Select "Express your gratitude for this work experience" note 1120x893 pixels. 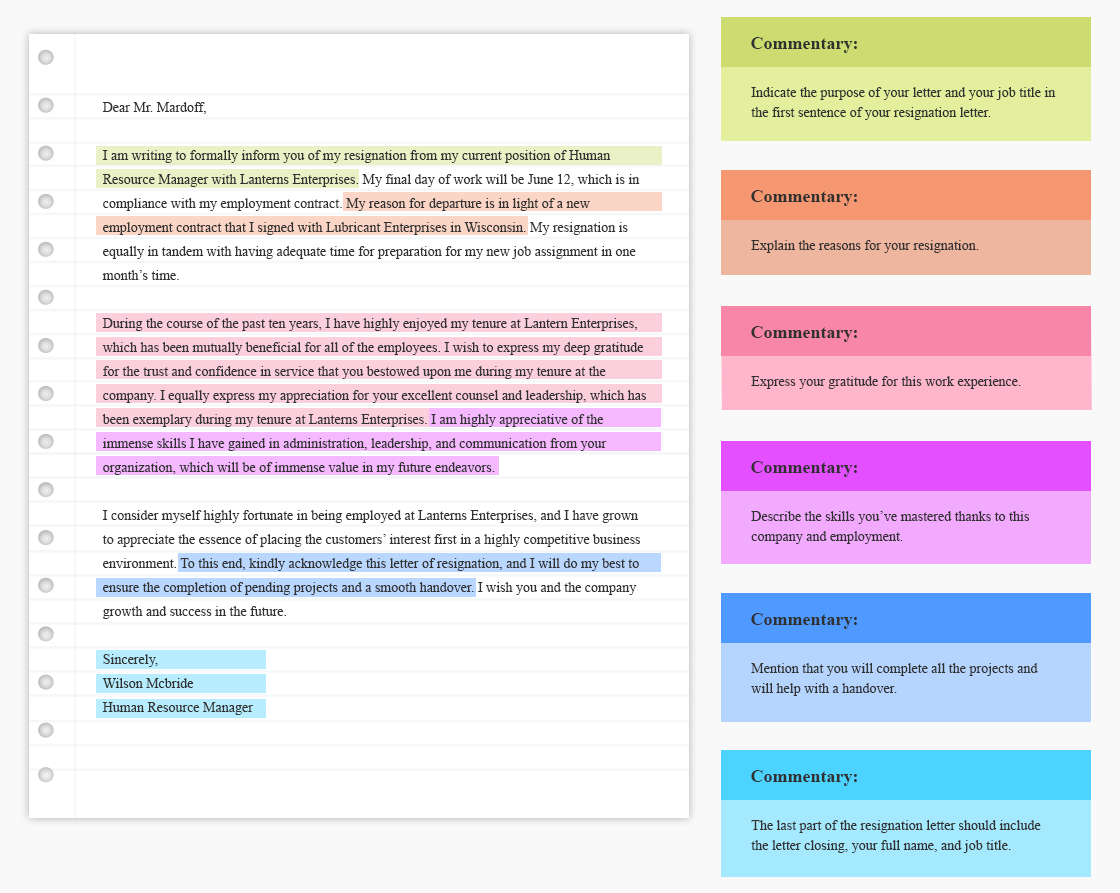point(885,381)
